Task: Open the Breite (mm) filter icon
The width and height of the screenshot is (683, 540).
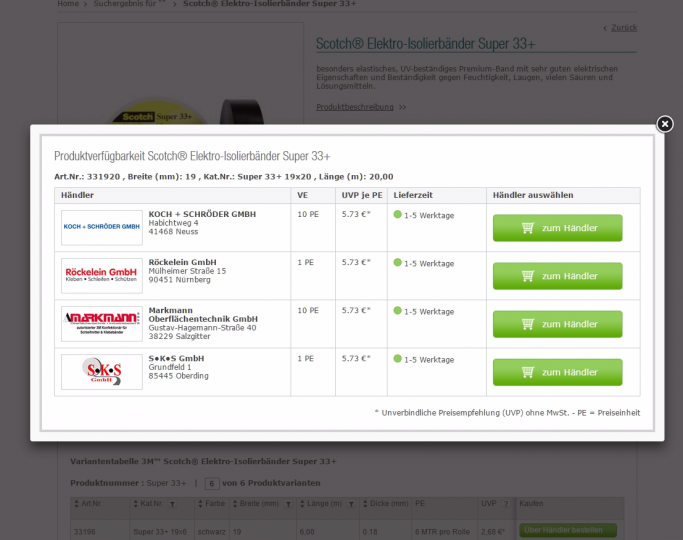Action: coord(288,504)
